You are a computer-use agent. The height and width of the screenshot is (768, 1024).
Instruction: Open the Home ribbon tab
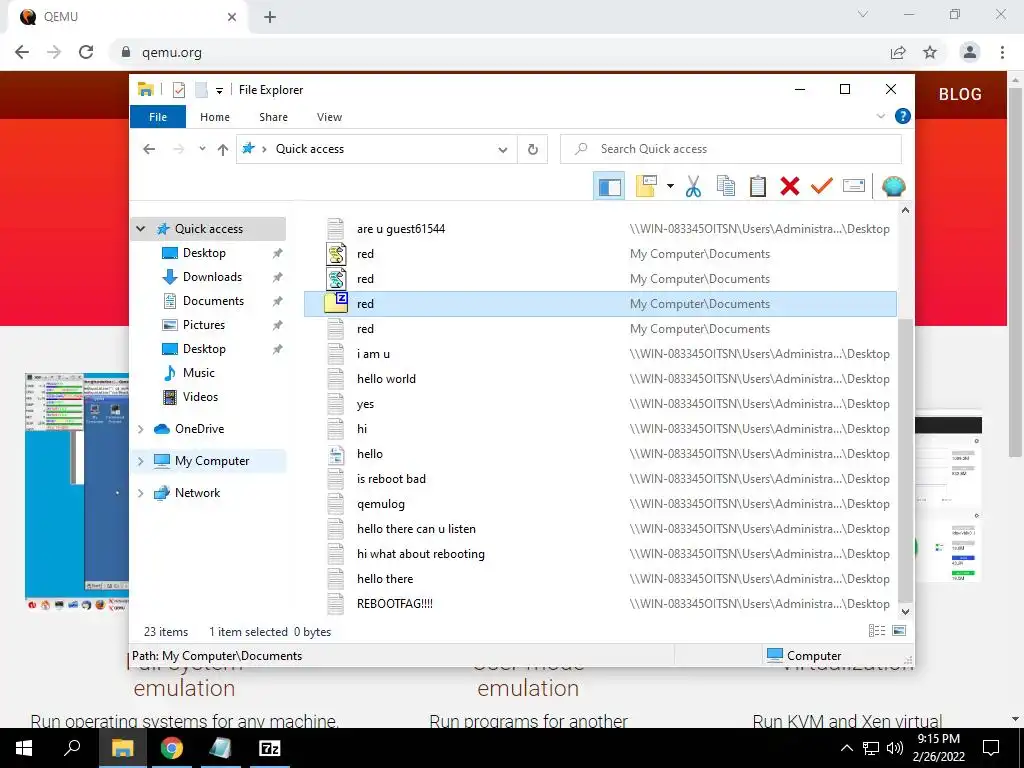215,117
